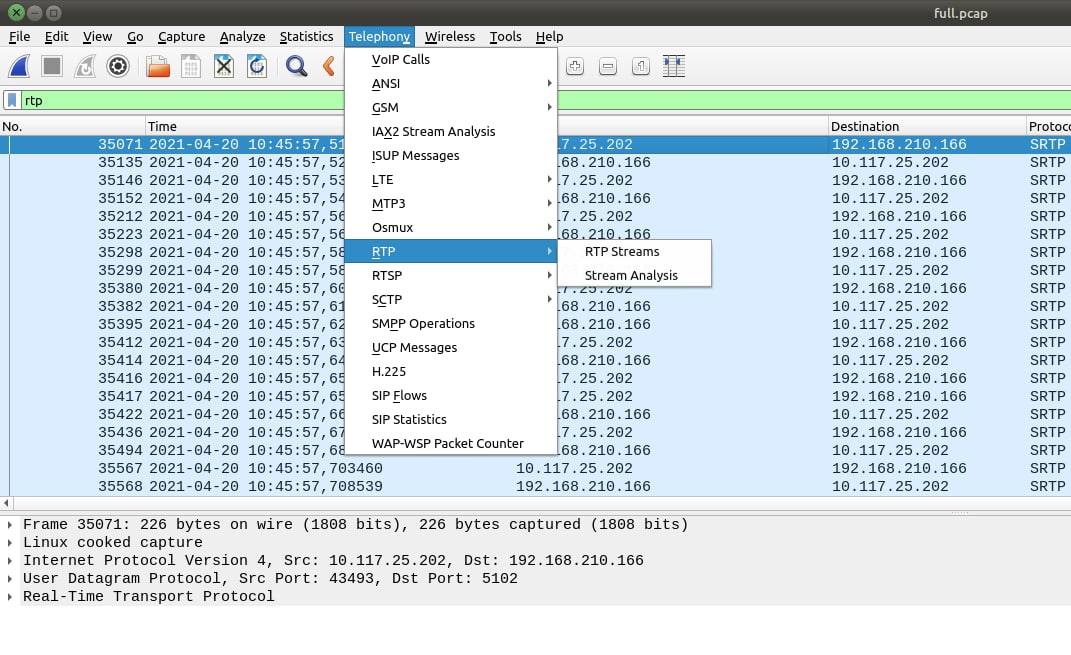Click the horizontal scrollbar left arrow
Viewport: 1071px width, 655px height.
[x=6, y=503]
